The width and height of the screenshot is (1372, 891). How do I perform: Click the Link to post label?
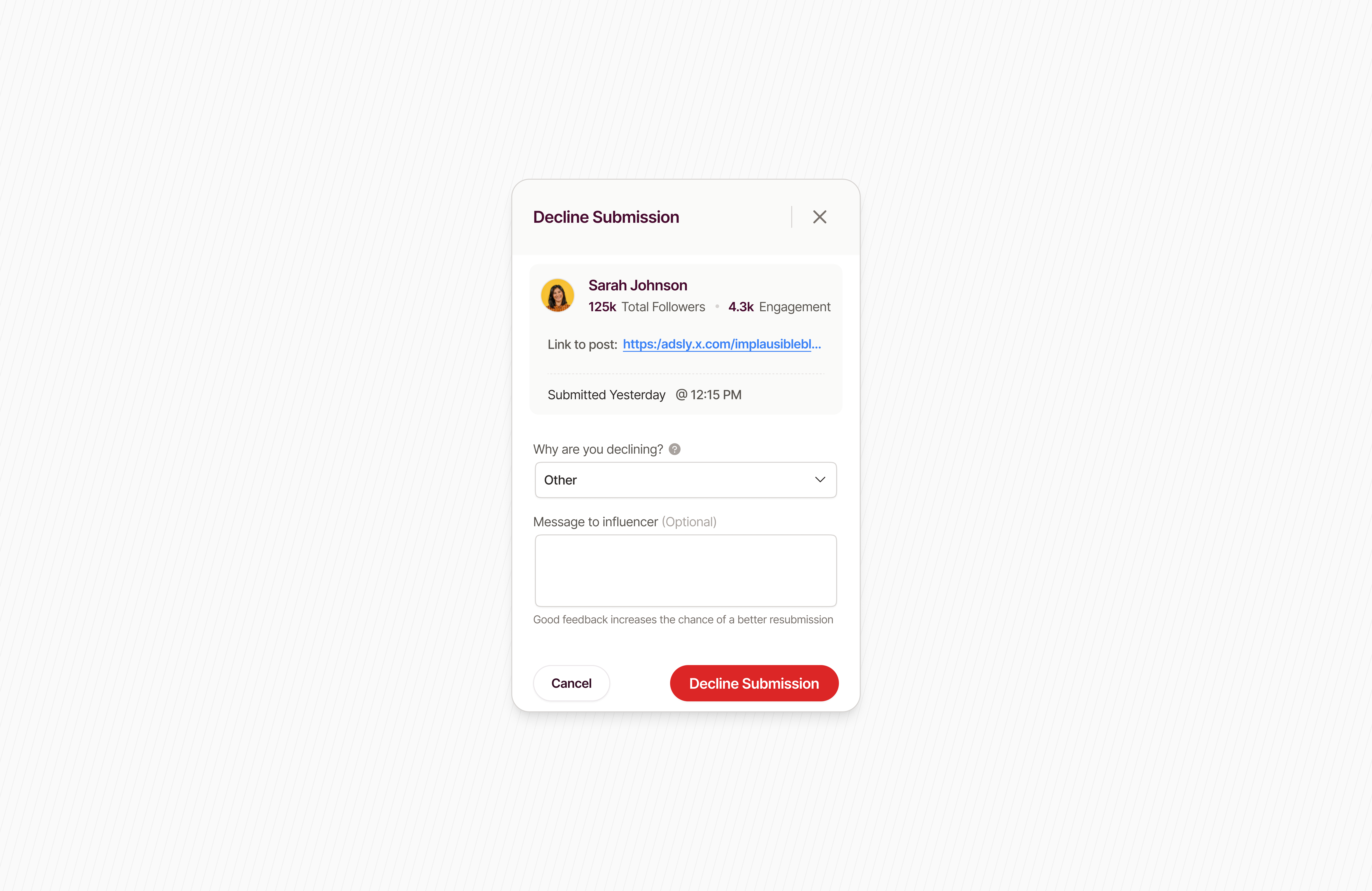click(582, 345)
